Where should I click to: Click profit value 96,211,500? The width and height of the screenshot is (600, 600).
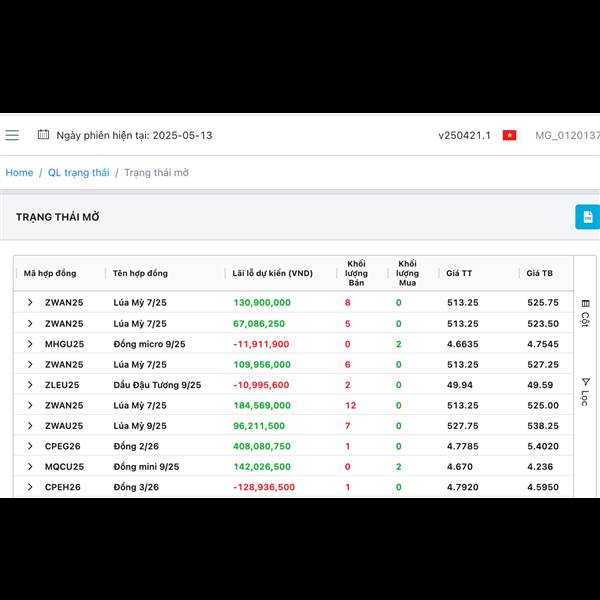pos(259,426)
